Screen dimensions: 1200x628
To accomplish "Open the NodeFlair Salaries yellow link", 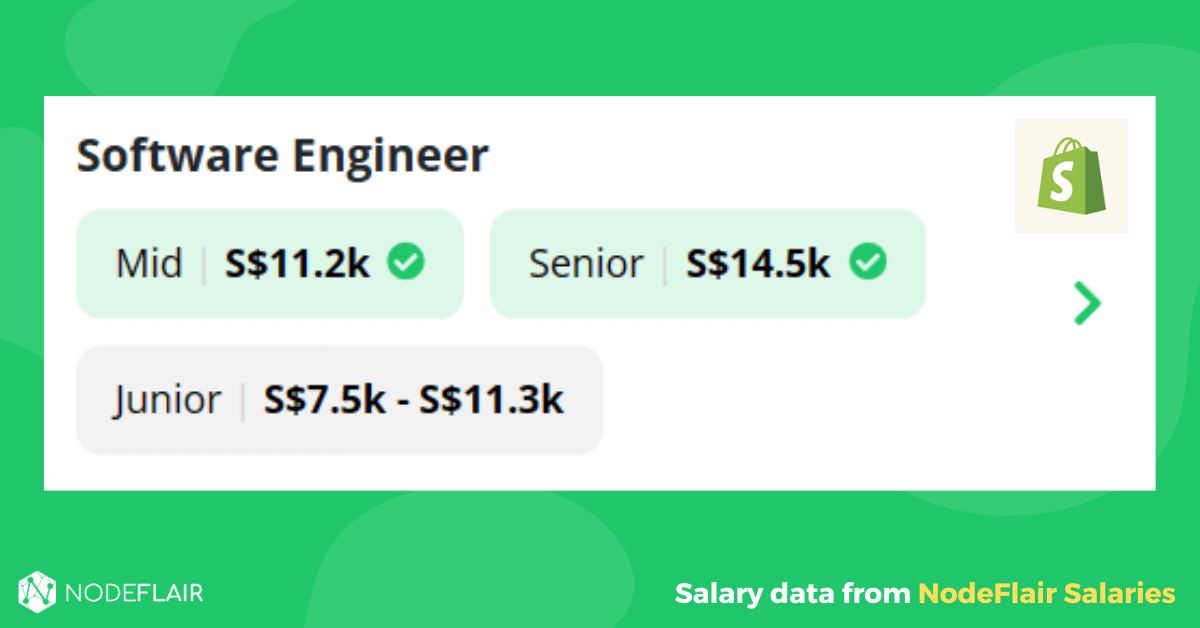I will coord(1046,593).
